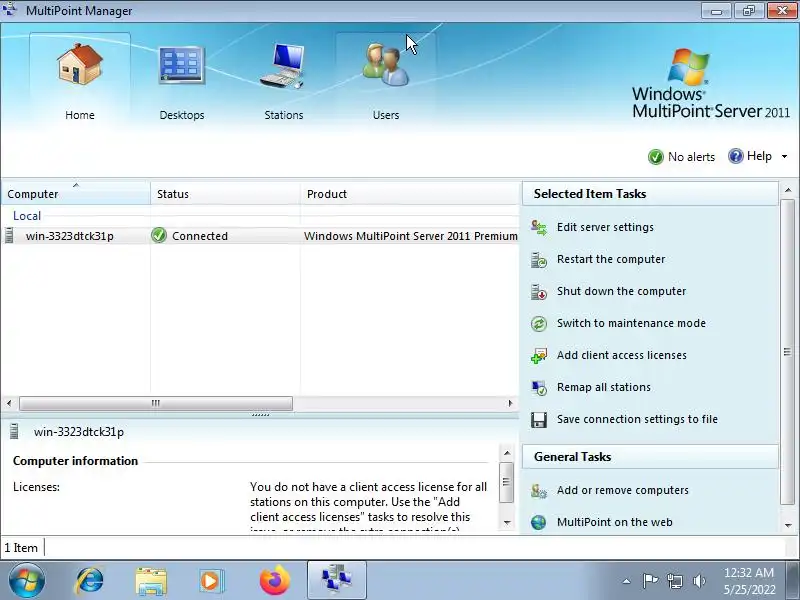Choose Add or remove computers task

coord(622,490)
